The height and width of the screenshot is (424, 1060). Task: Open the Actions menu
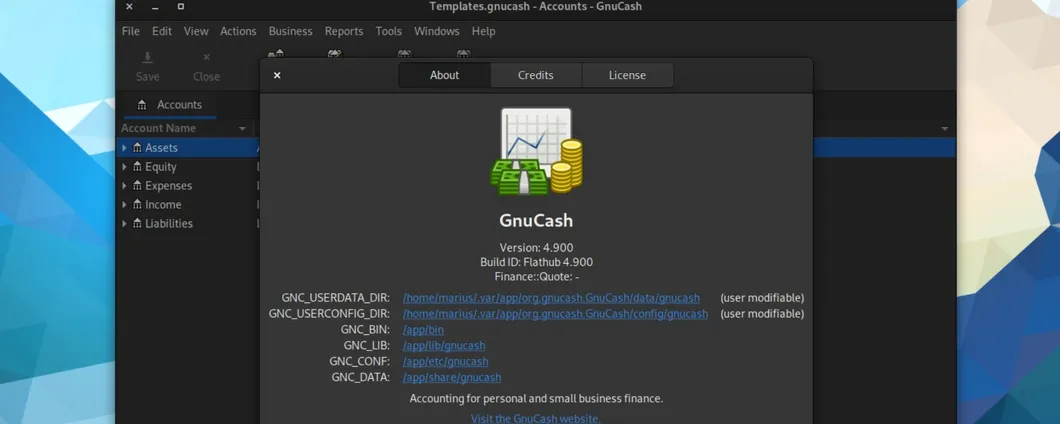[x=238, y=31]
